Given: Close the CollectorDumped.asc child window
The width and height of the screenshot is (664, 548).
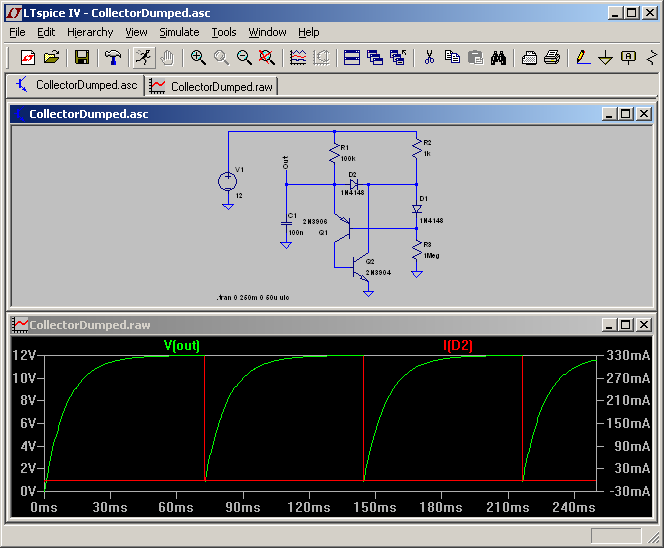Looking at the screenshot, I should click(x=644, y=114).
